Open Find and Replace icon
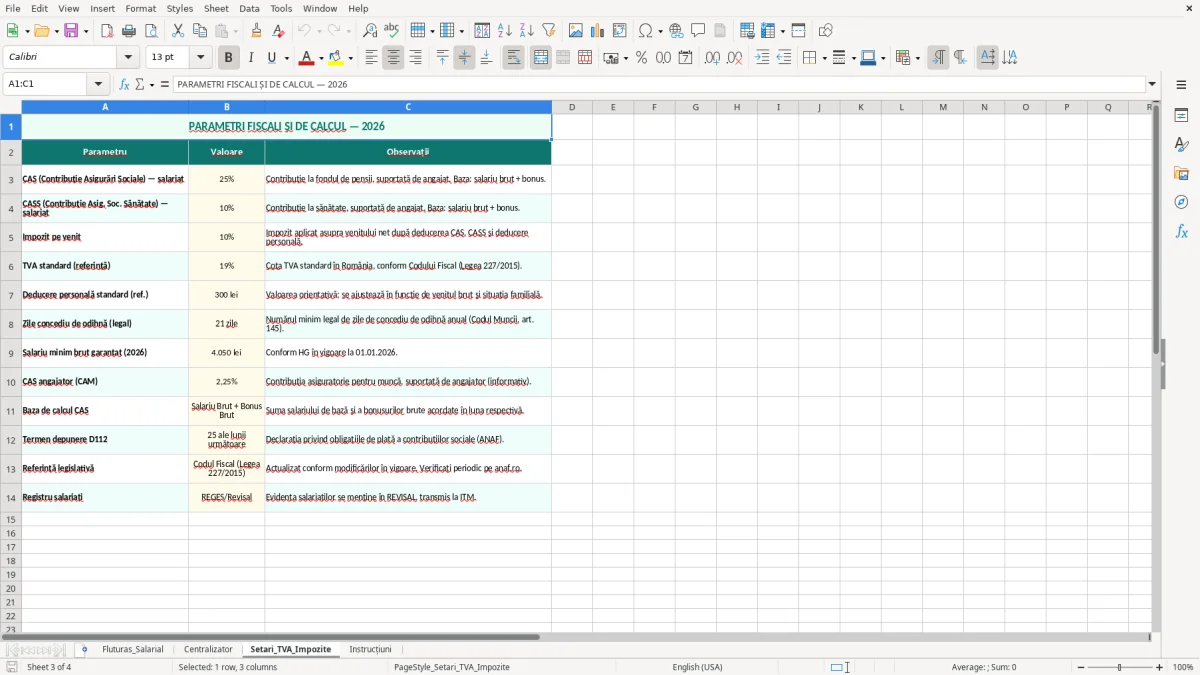 click(370, 31)
